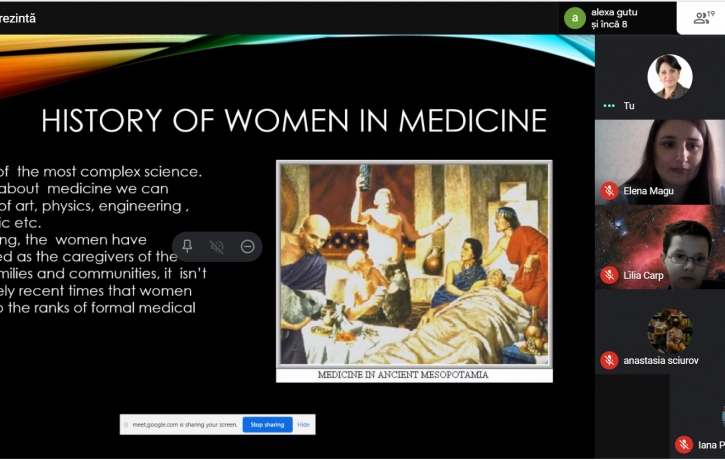Click anastasia sciurov's muted microphone icon

click(x=609, y=361)
